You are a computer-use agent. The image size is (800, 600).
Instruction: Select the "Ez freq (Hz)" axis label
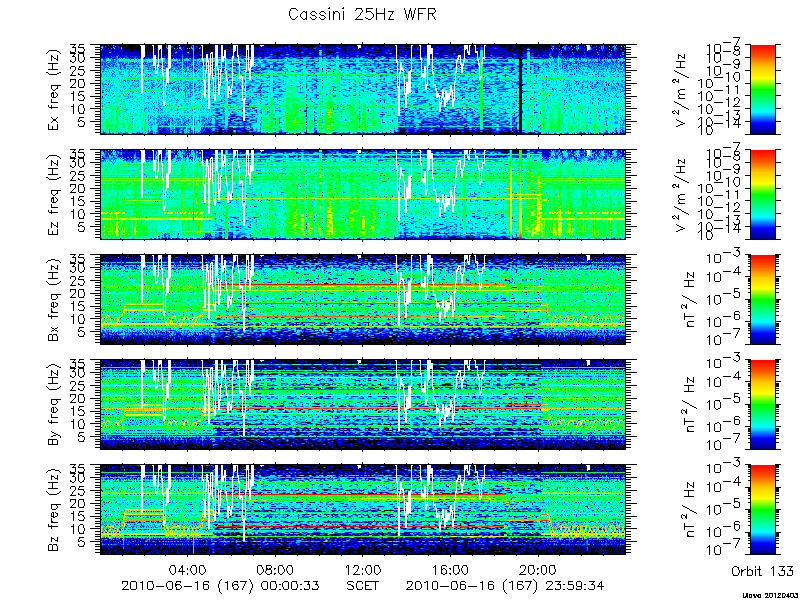55,194
